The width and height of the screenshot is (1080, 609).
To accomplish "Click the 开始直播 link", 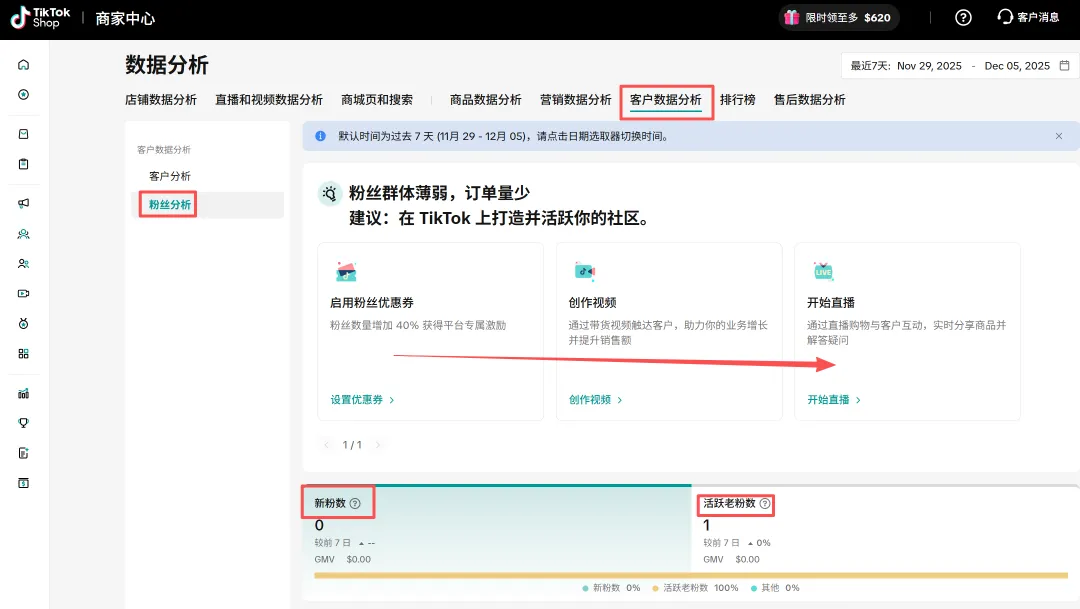I will 834,400.
